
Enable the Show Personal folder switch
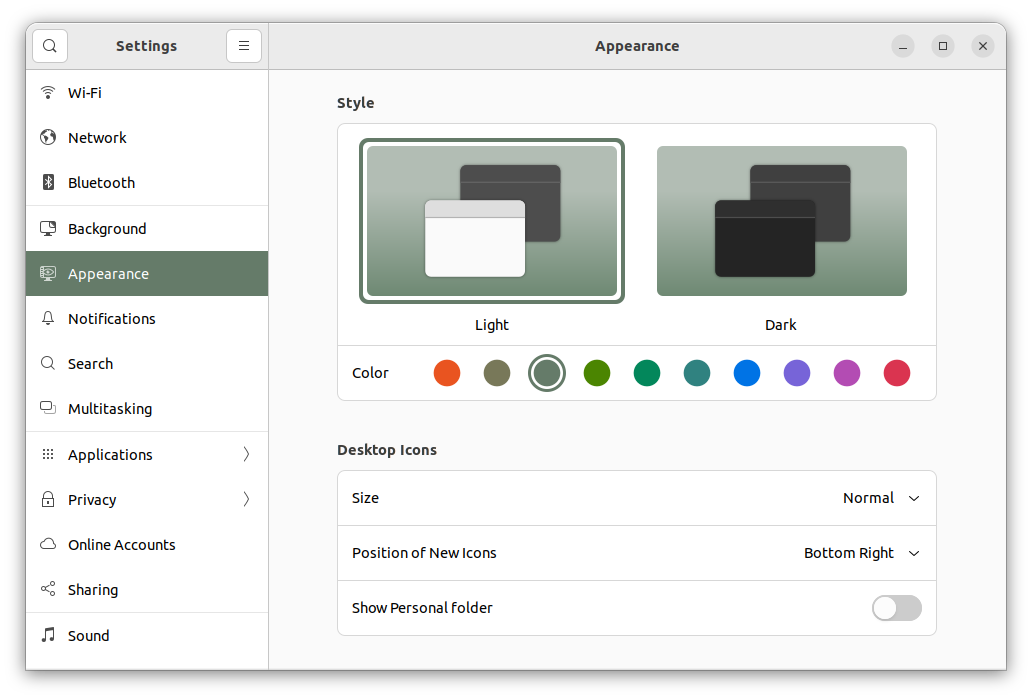[x=896, y=608]
